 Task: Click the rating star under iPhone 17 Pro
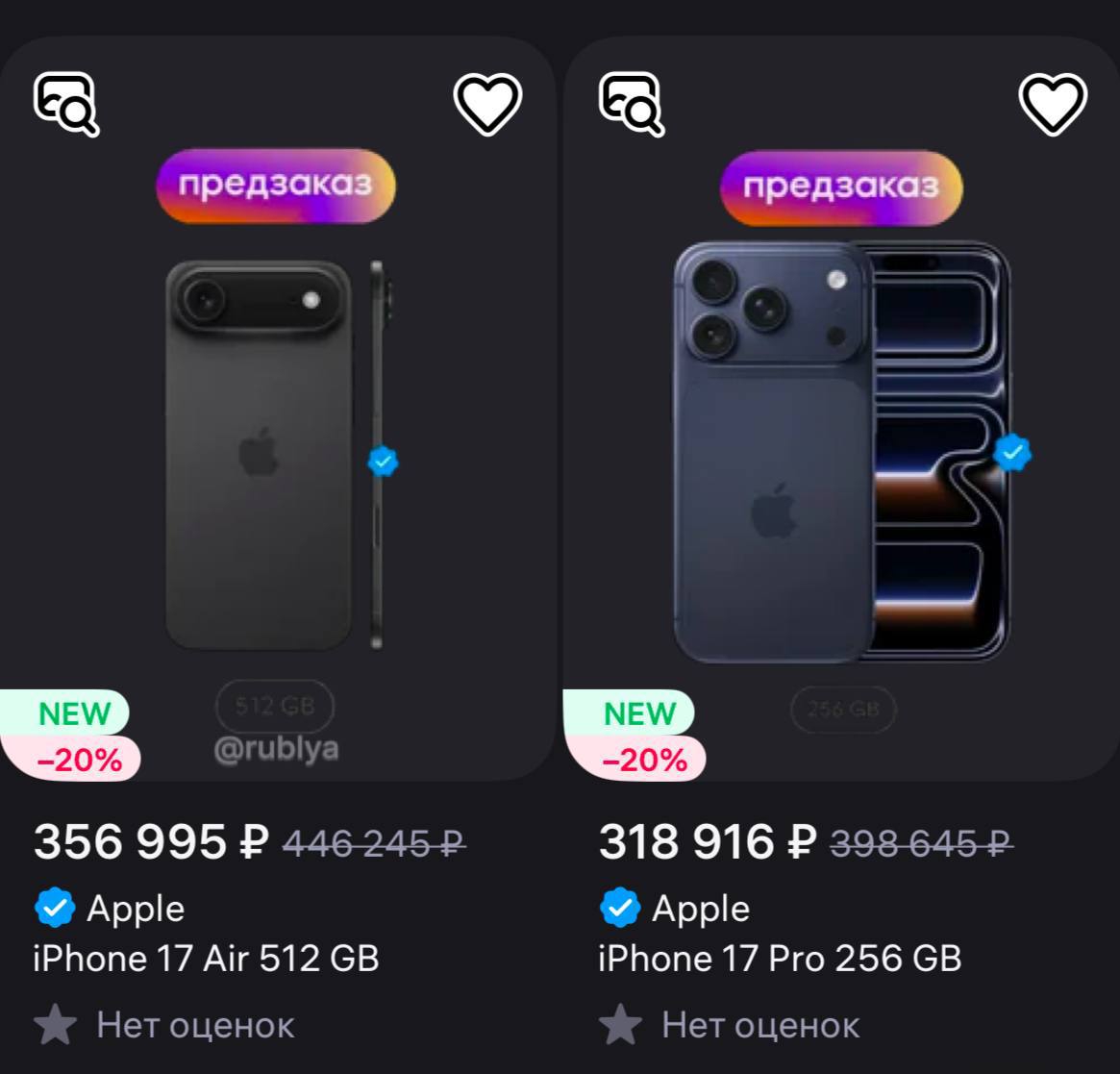point(620,1025)
